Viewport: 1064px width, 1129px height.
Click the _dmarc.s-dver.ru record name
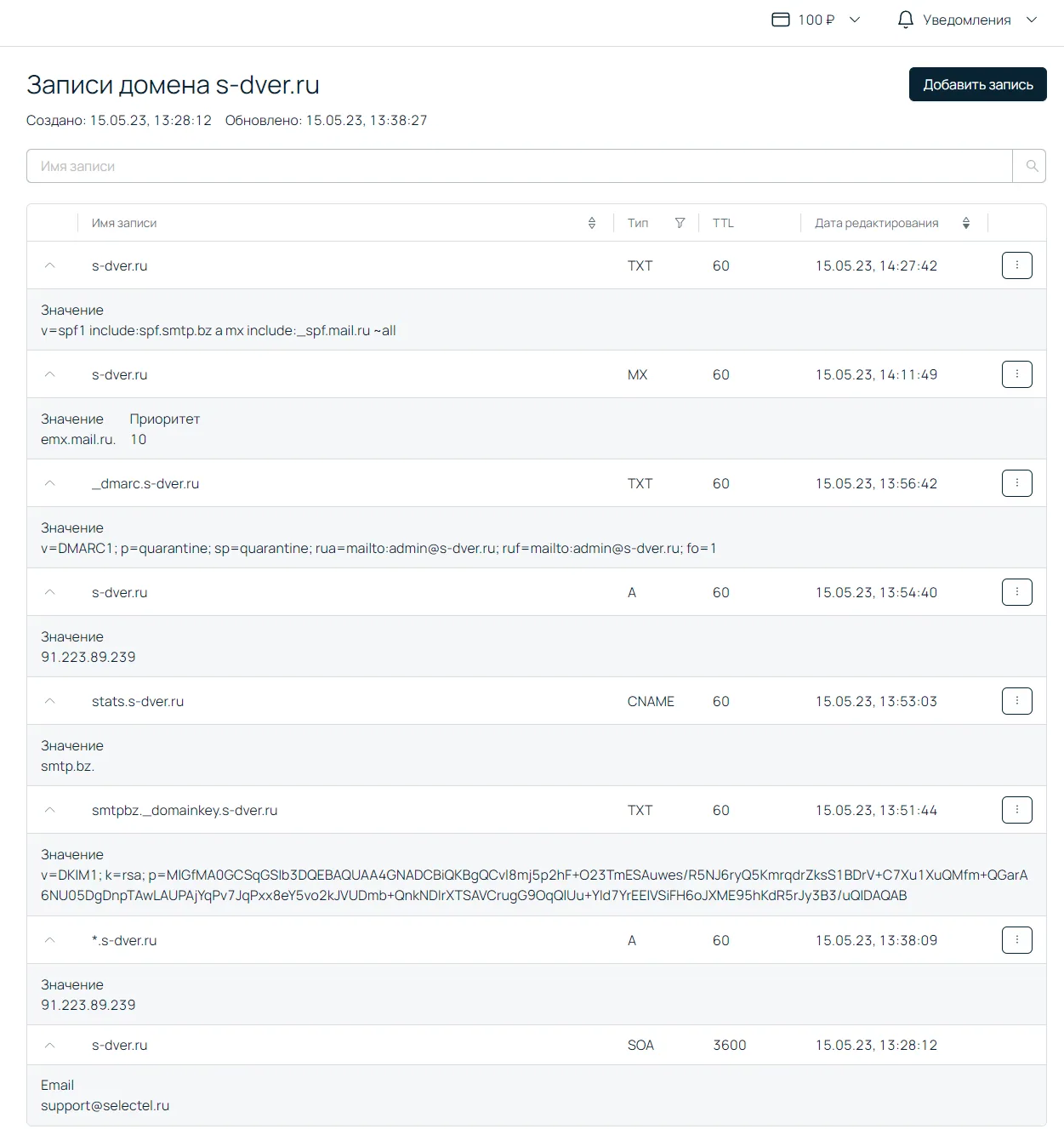point(145,483)
